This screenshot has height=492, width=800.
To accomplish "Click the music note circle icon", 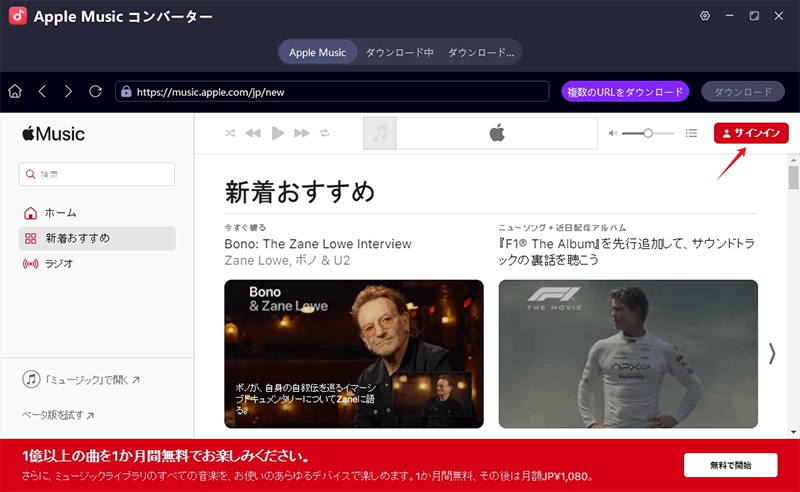I will tap(31, 379).
